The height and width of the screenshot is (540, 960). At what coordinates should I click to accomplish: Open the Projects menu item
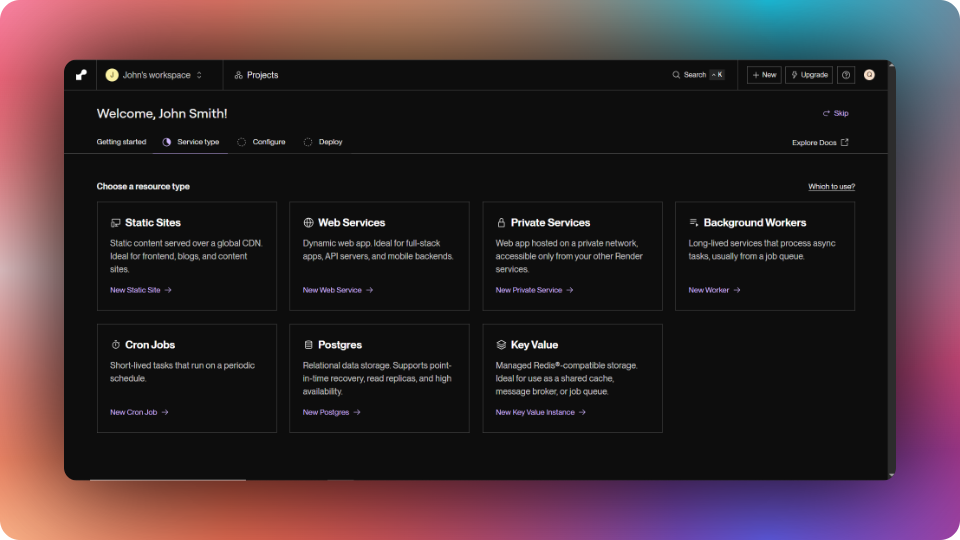[x=257, y=75]
